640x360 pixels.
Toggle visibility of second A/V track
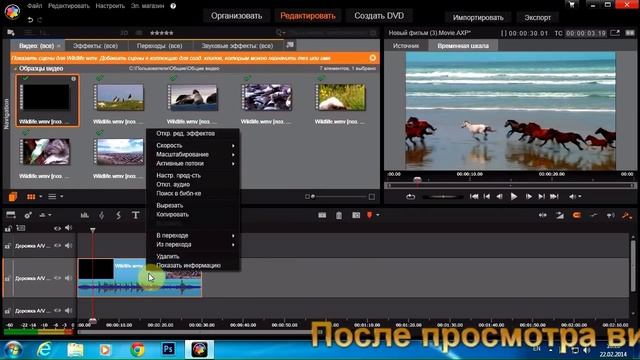tap(58, 278)
